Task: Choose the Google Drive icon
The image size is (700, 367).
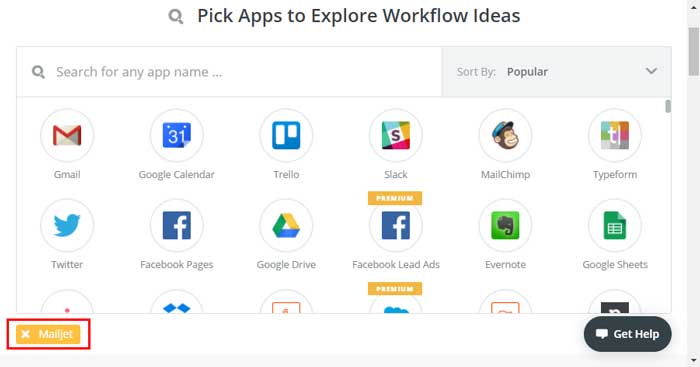Action: [286, 225]
